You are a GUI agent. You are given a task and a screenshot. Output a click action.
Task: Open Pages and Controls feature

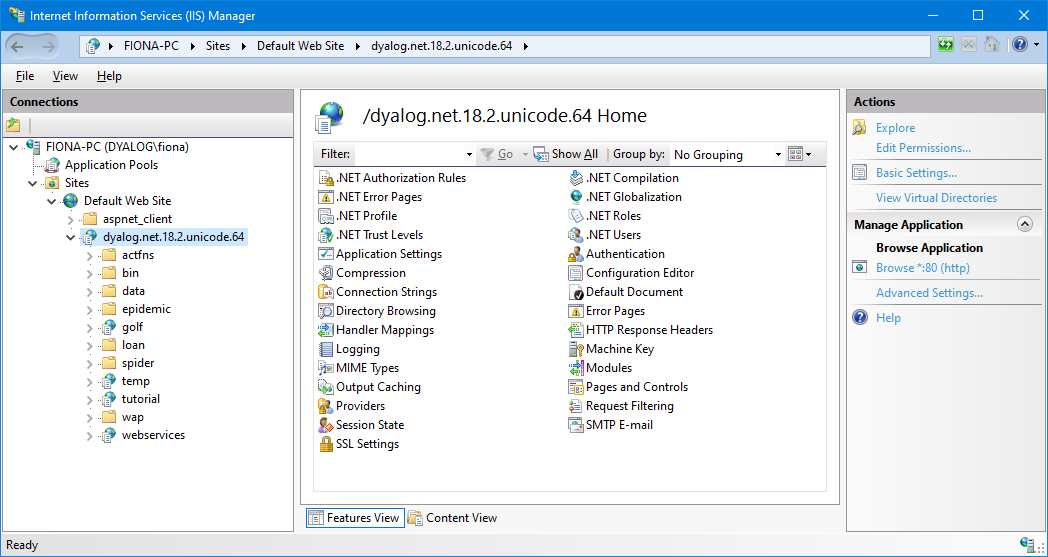click(x=628, y=386)
